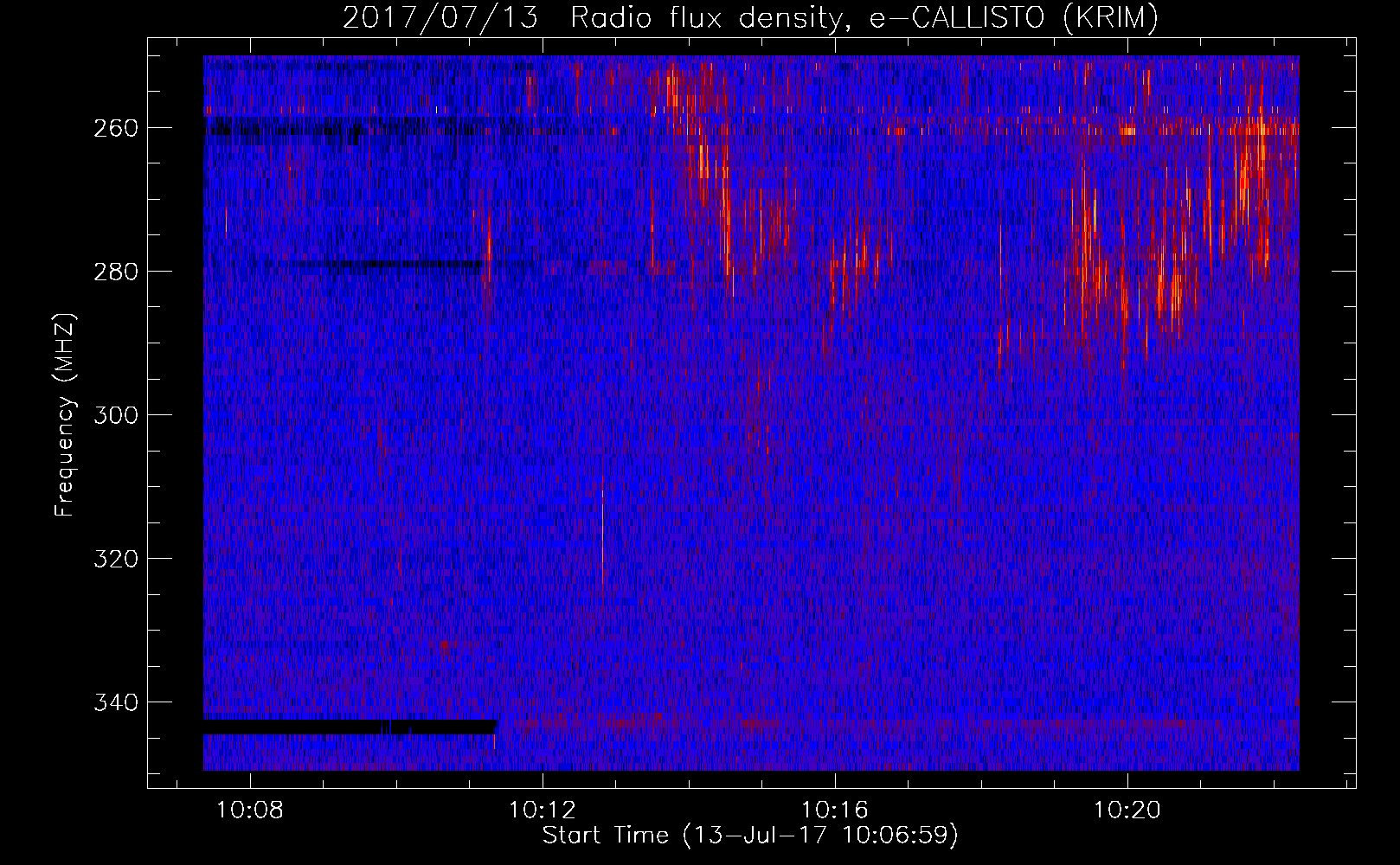This screenshot has height=865, width=1400.
Task: Click the 340 frequency tick label
Action: 116,702
